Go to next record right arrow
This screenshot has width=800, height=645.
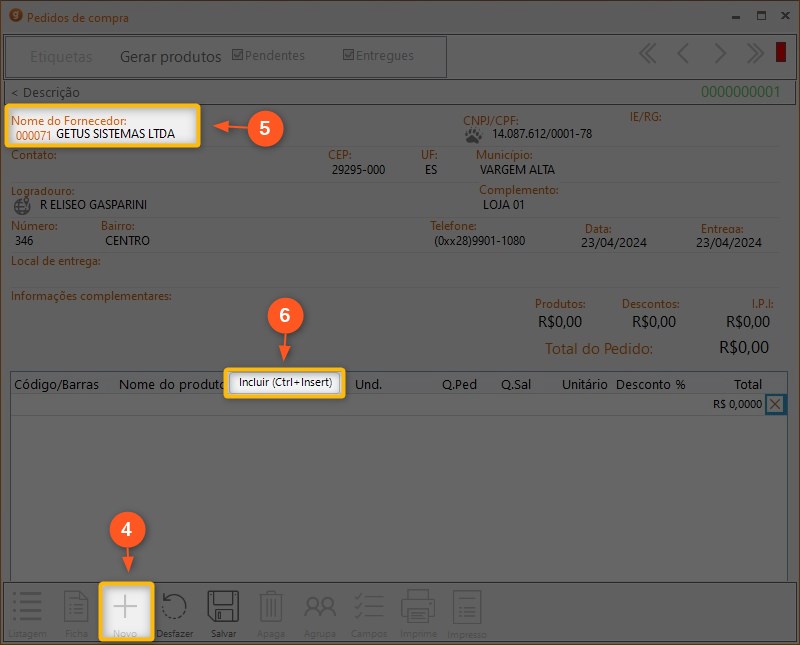click(719, 54)
